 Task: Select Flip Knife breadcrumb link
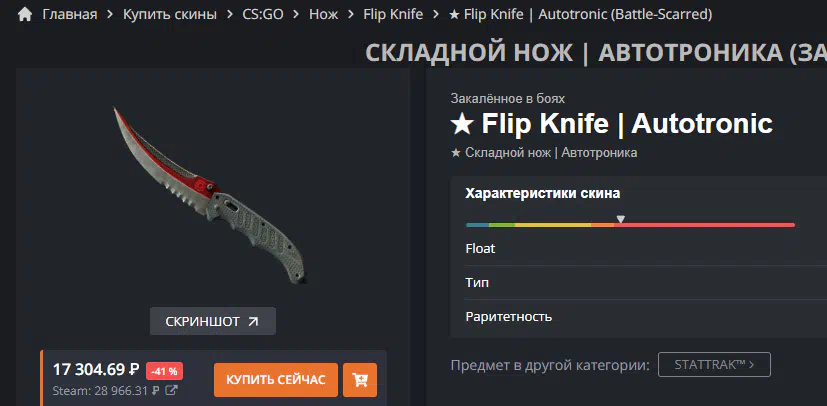coord(393,14)
